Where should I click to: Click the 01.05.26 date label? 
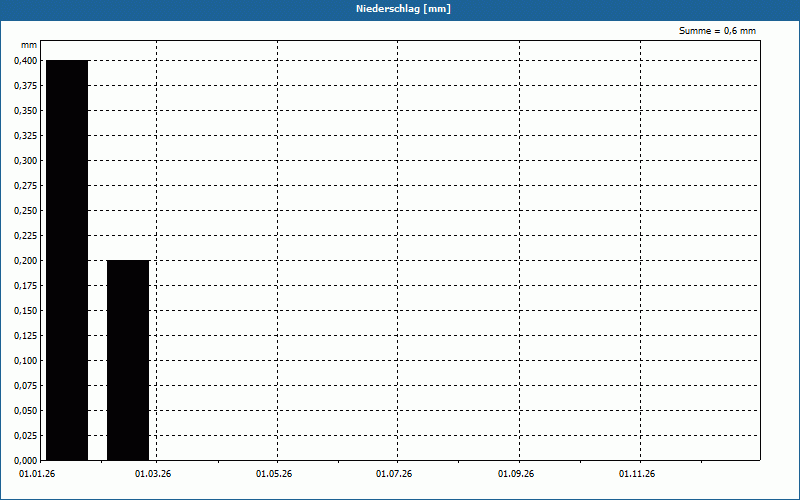[x=274, y=474]
